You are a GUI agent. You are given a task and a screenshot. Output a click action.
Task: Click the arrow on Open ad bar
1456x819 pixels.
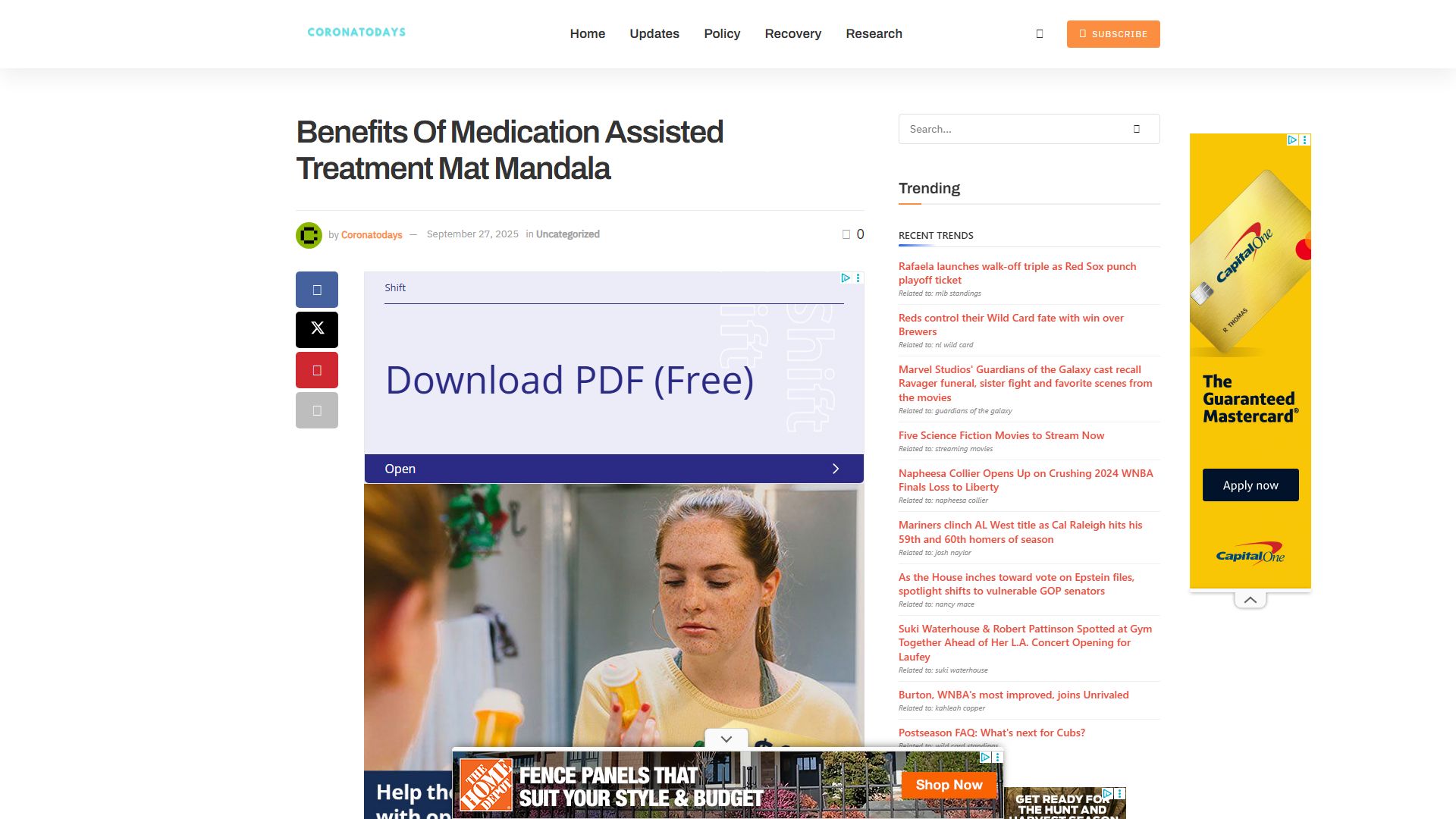tap(836, 469)
